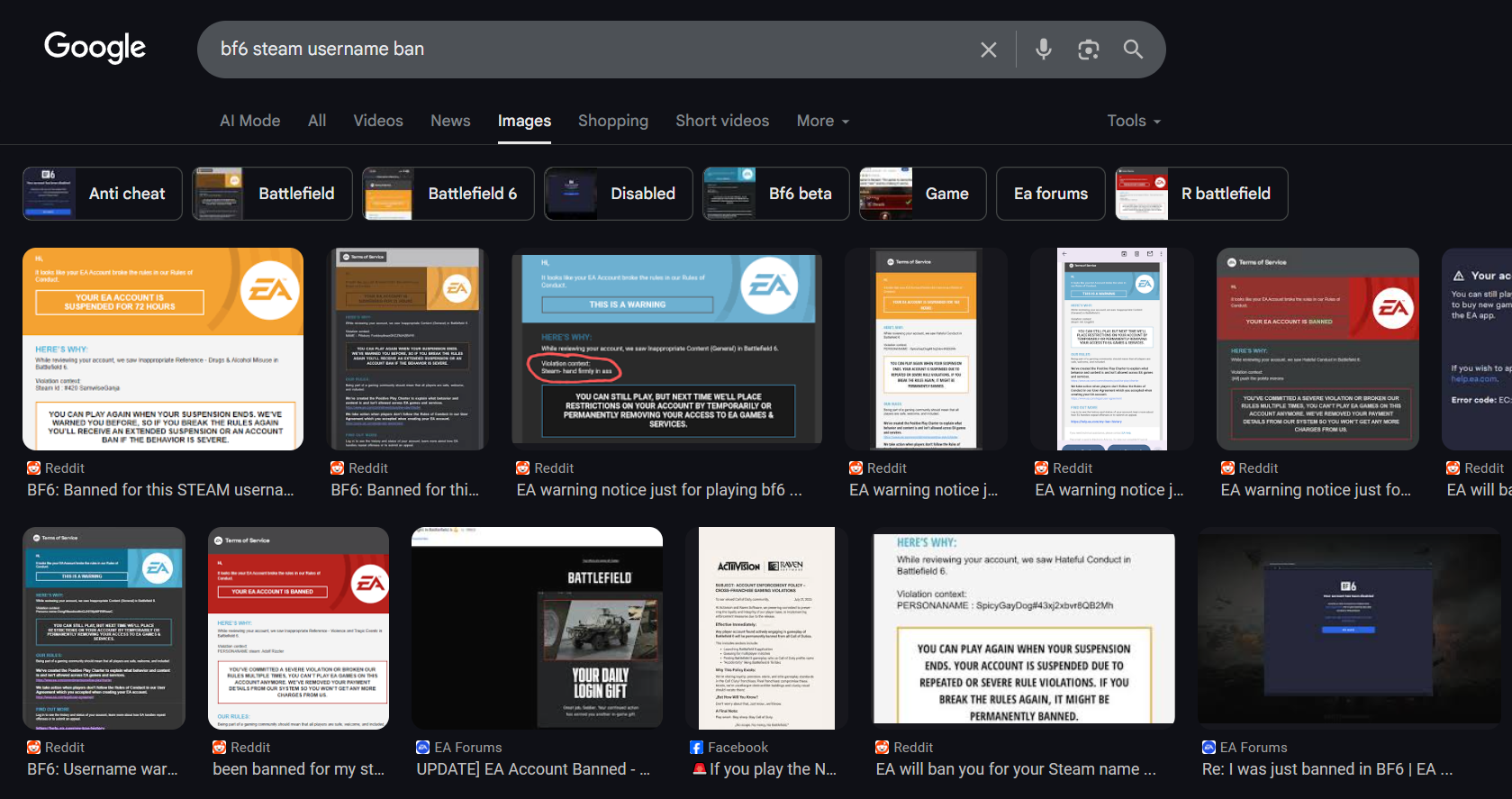The image size is (1512, 799).
Task: Select the Images tab
Action: point(524,121)
